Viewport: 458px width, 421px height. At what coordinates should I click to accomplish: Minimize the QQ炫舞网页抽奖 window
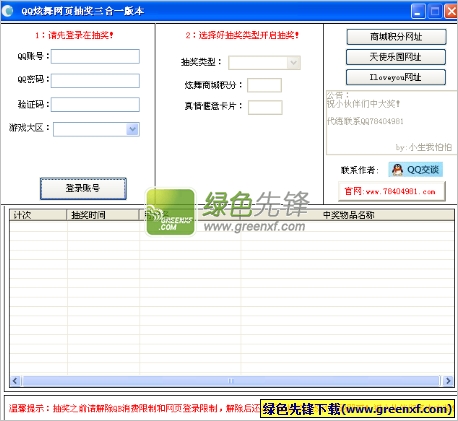[x=418, y=11]
